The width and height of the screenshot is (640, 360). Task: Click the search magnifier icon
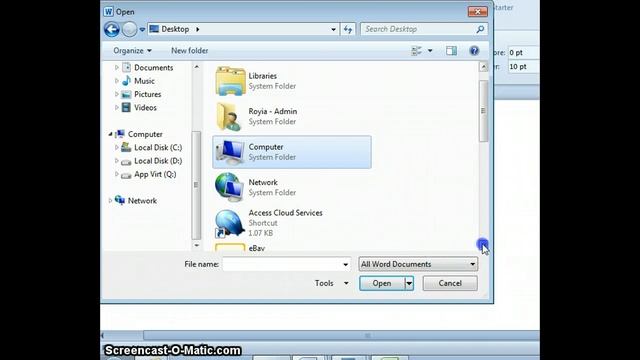coord(480,29)
